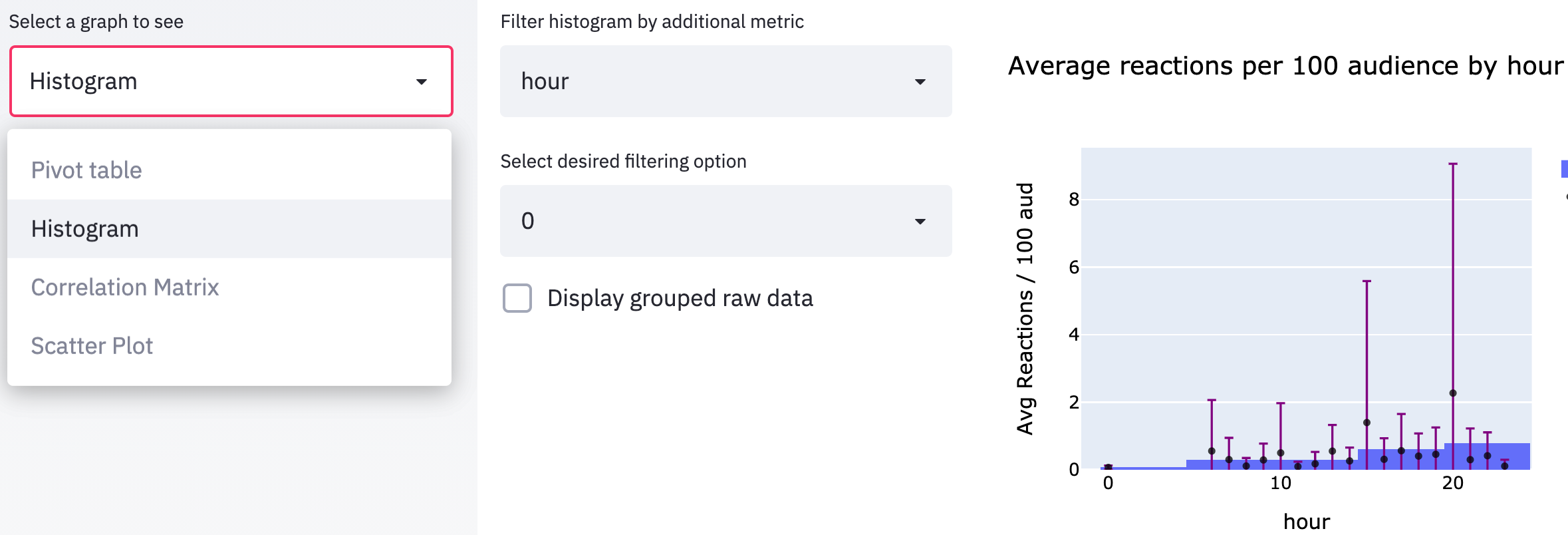Click the chart title Average reactions per 100 audience
This screenshot has height=535, width=1568.
(1285, 66)
